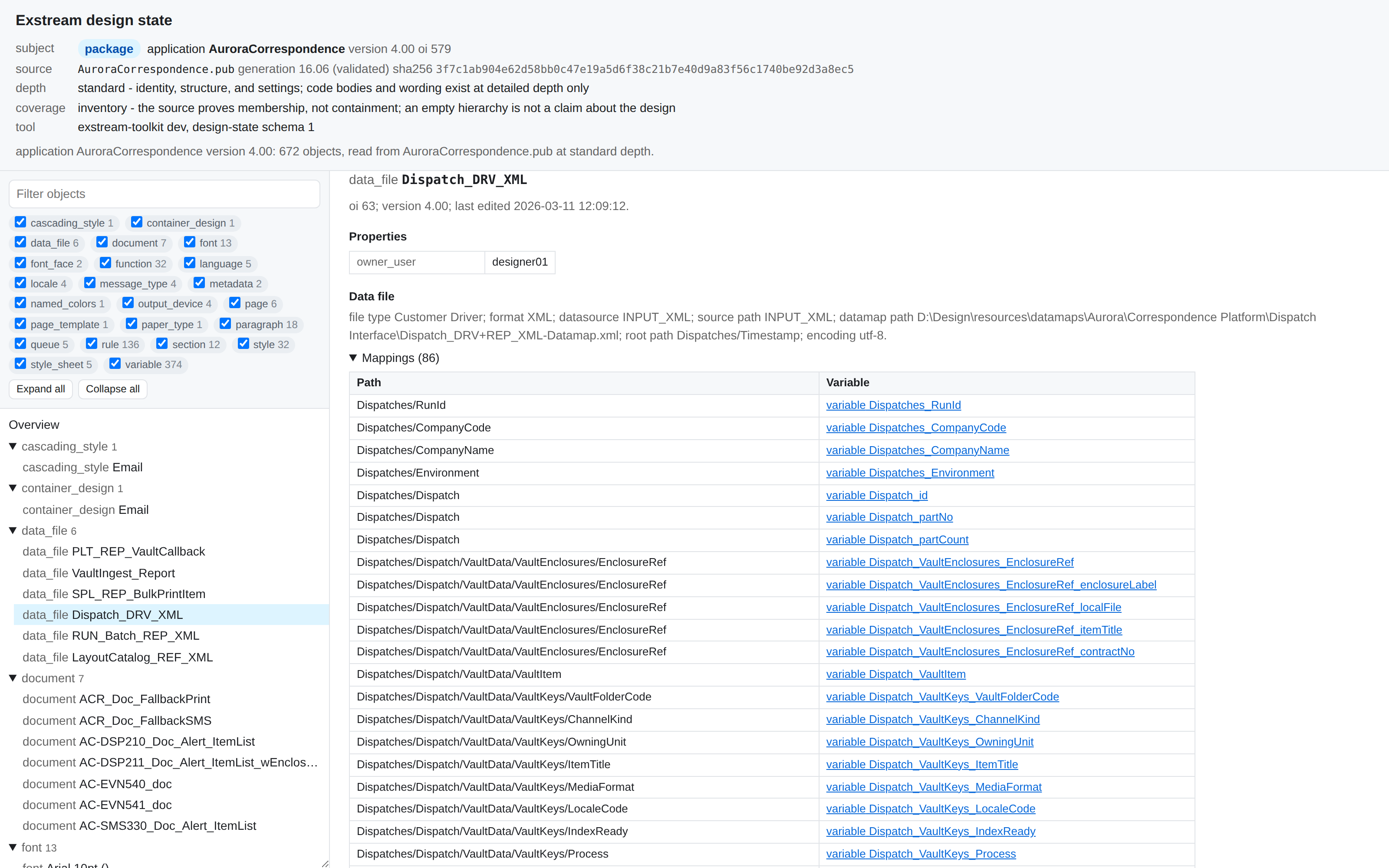Grab the sidebar resize handle corner

pyautogui.click(x=325, y=863)
